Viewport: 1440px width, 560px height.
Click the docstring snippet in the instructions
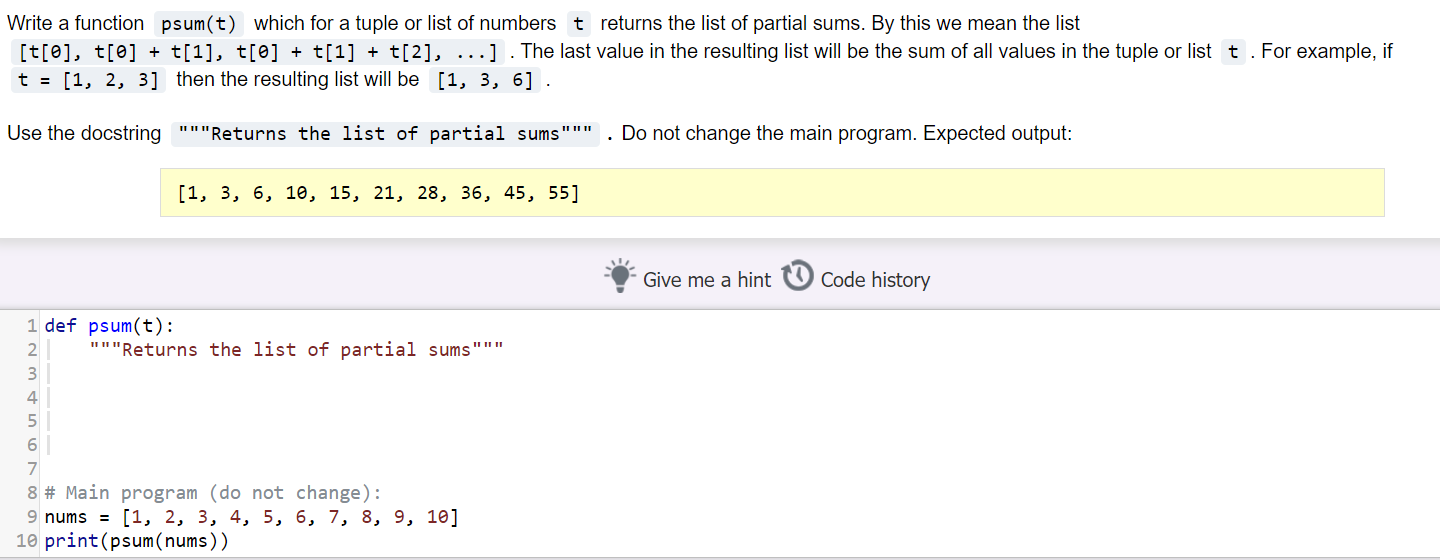coord(386,134)
